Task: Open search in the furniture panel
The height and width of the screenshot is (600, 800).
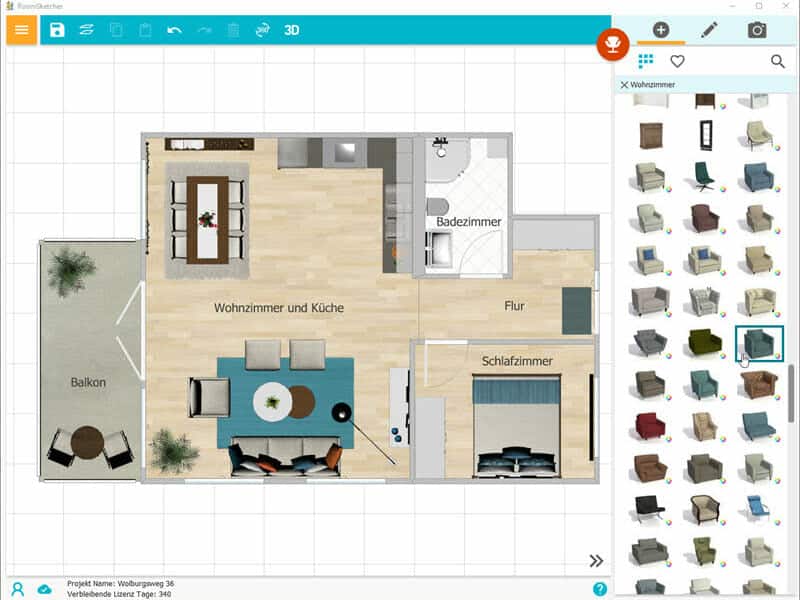Action: click(778, 61)
